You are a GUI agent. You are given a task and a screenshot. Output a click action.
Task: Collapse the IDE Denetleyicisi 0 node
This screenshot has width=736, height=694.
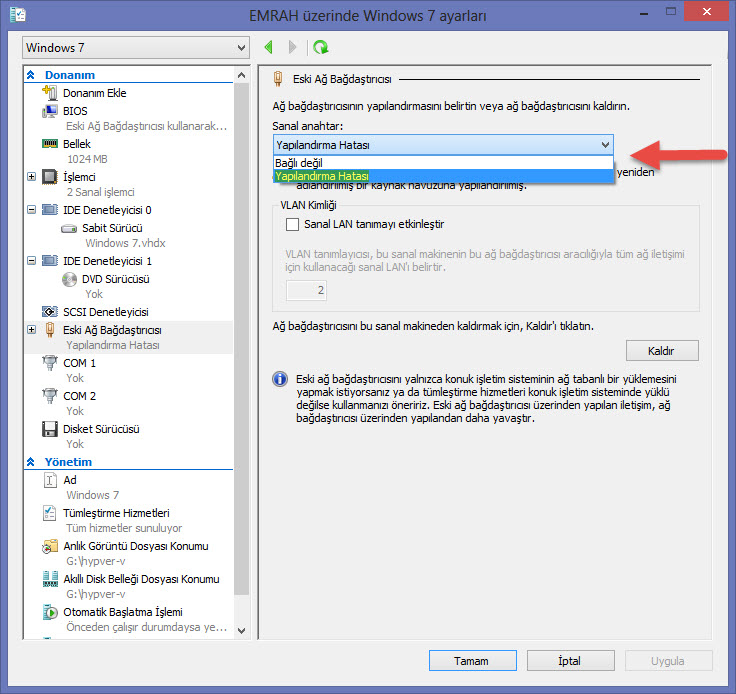(31, 210)
